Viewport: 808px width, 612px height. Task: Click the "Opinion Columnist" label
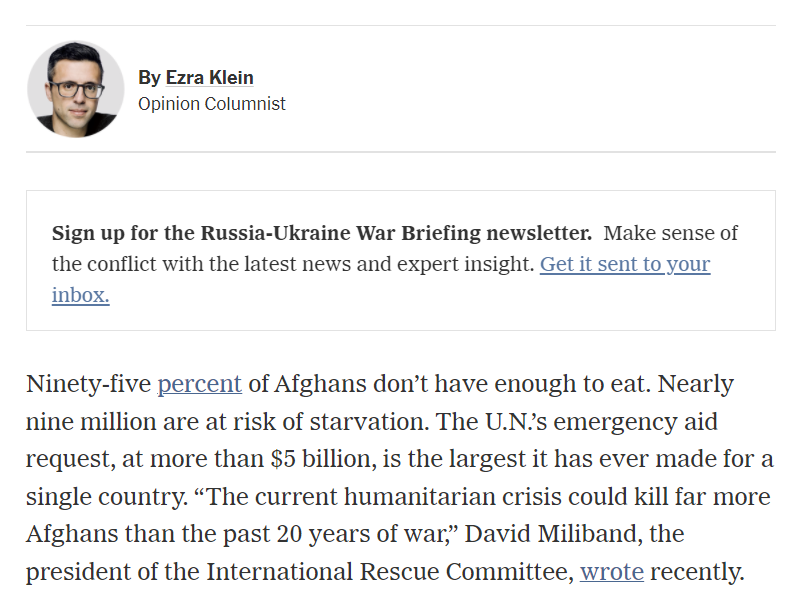(212, 103)
